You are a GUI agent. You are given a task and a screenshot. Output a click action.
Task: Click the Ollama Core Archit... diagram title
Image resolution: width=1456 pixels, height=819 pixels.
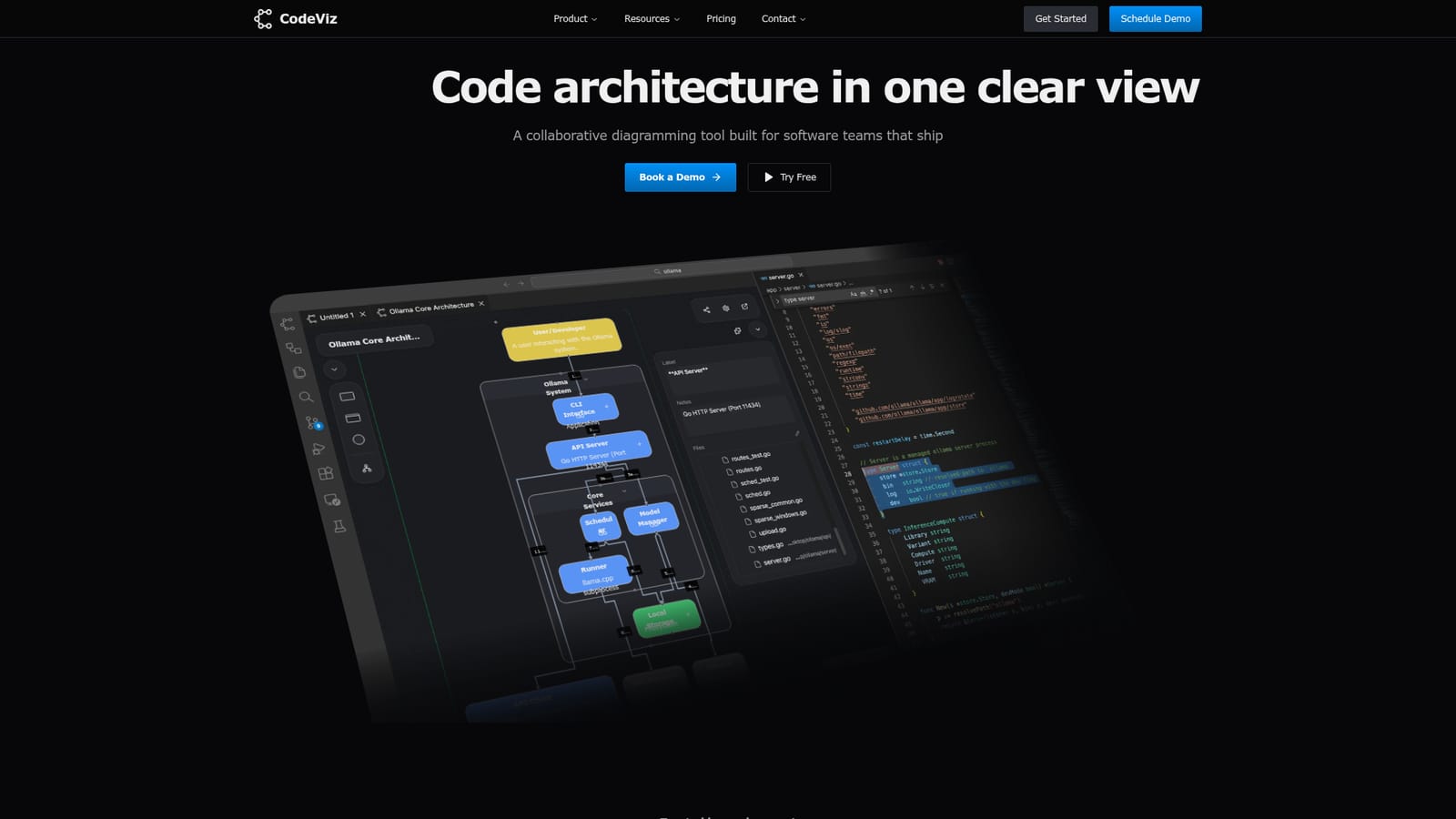click(x=374, y=341)
